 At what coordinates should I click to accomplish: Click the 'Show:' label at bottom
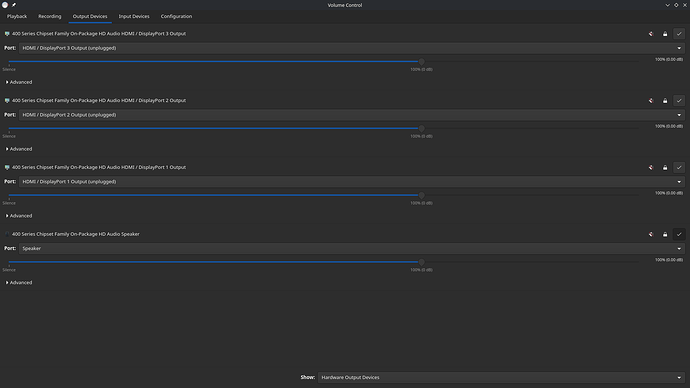tap(308, 377)
